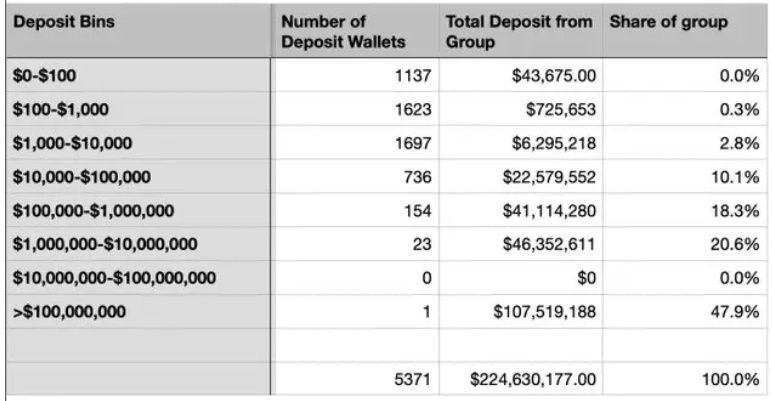Click the $46,352,611 deposit cell
Viewport: 772px width, 401px height.
click(520, 244)
